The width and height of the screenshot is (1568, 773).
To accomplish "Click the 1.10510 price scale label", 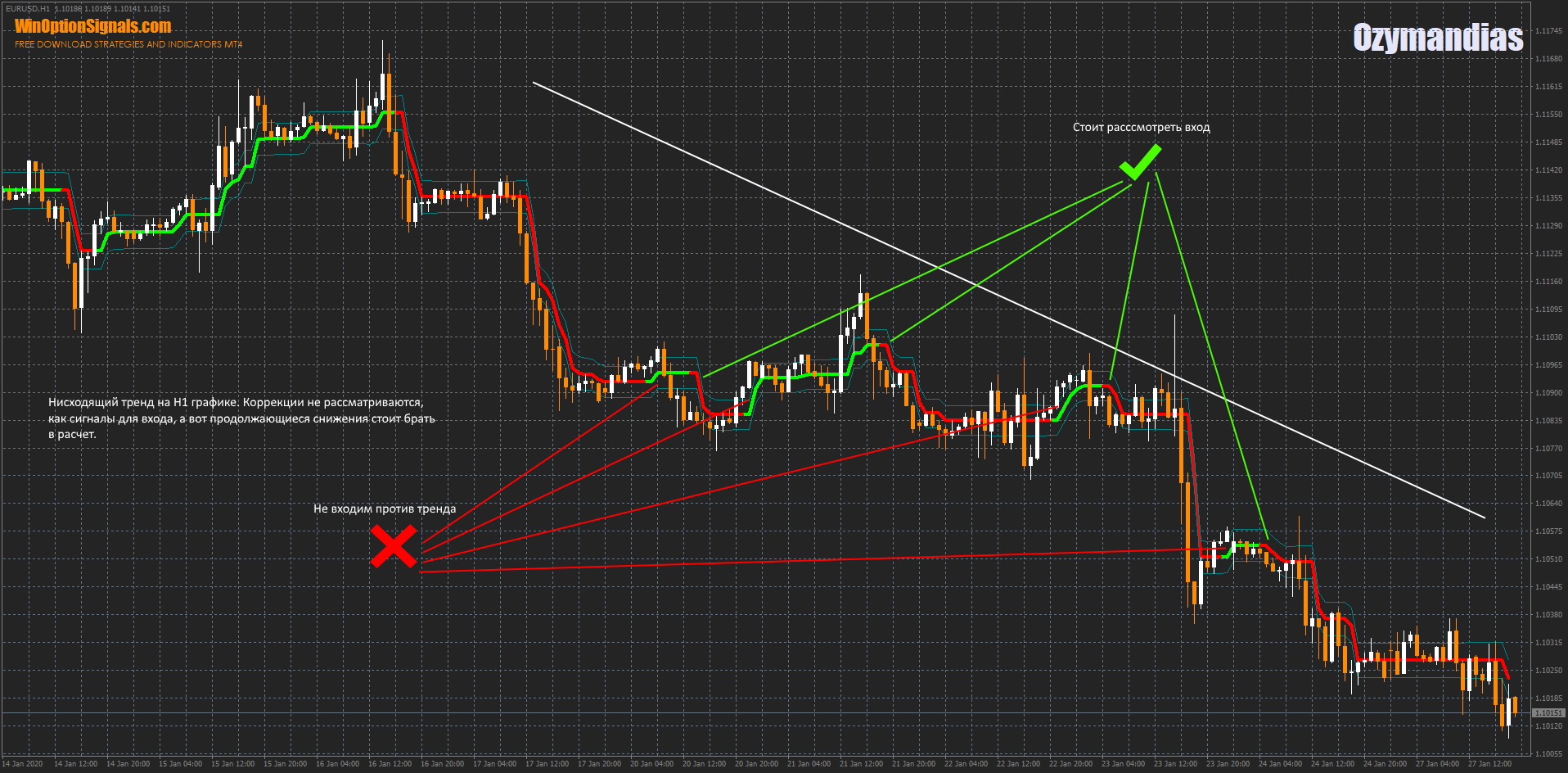I will tap(1548, 559).
